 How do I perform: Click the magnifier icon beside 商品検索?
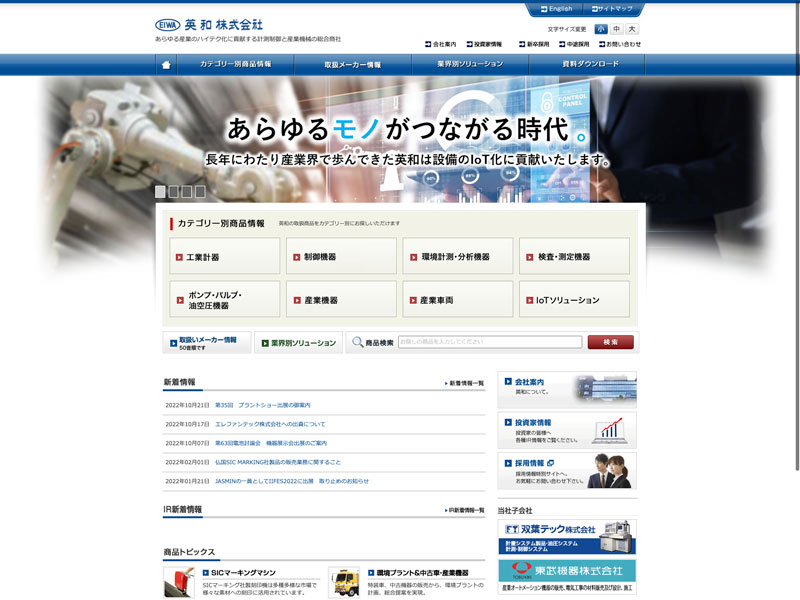pyautogui.click(x=356, y=343)
